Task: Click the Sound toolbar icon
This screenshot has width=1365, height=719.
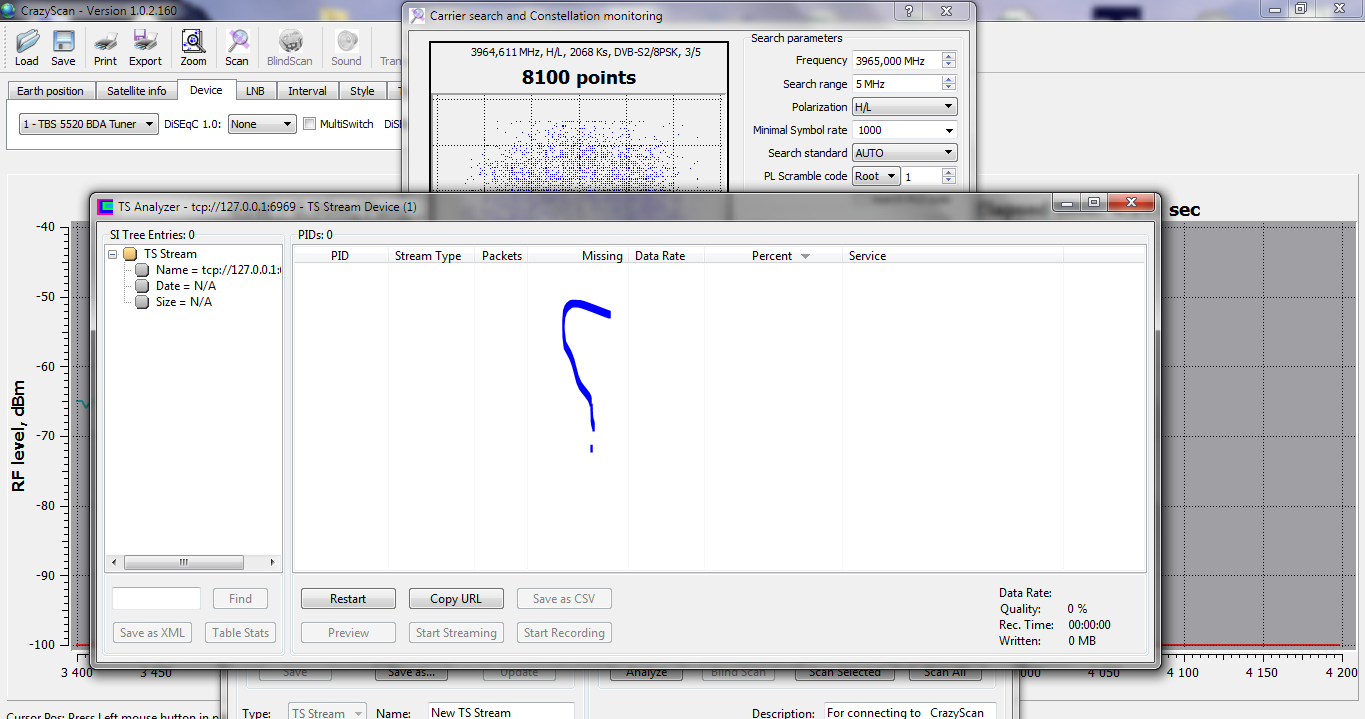Action: coord(346,42)
